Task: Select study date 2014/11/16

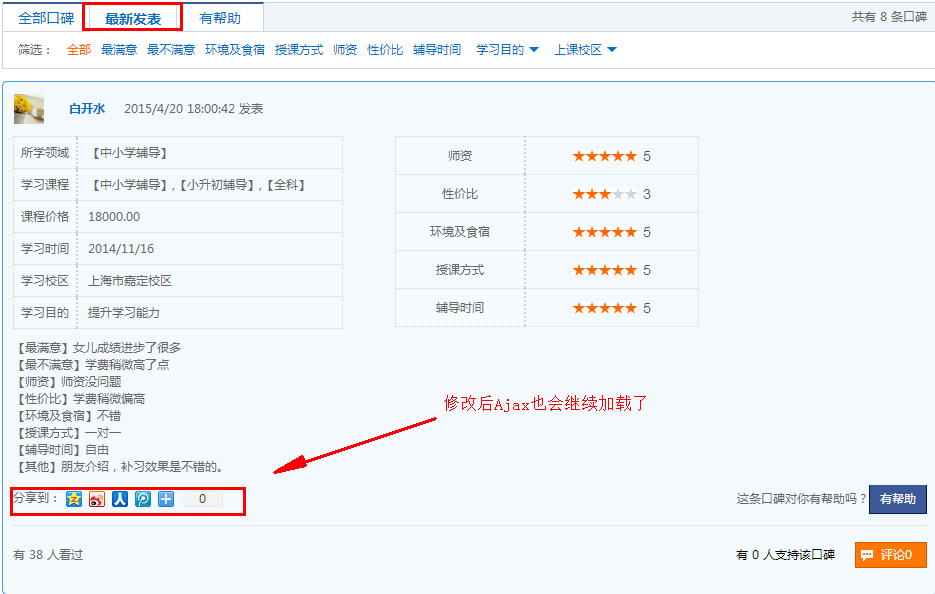Action: pyautogui.click(x=121, y=249)
